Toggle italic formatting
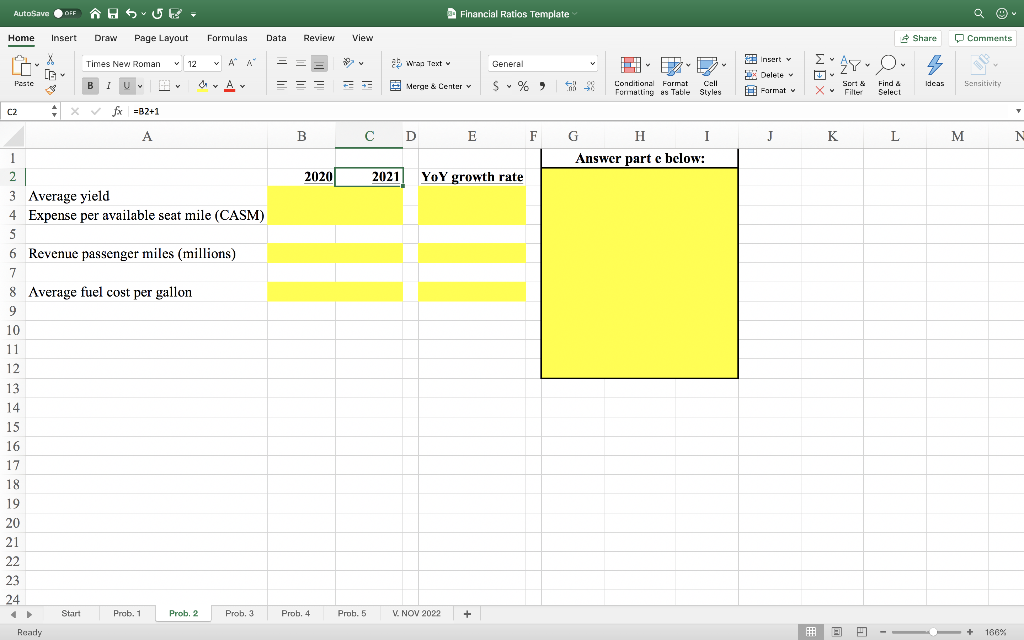 click(108, 86)
